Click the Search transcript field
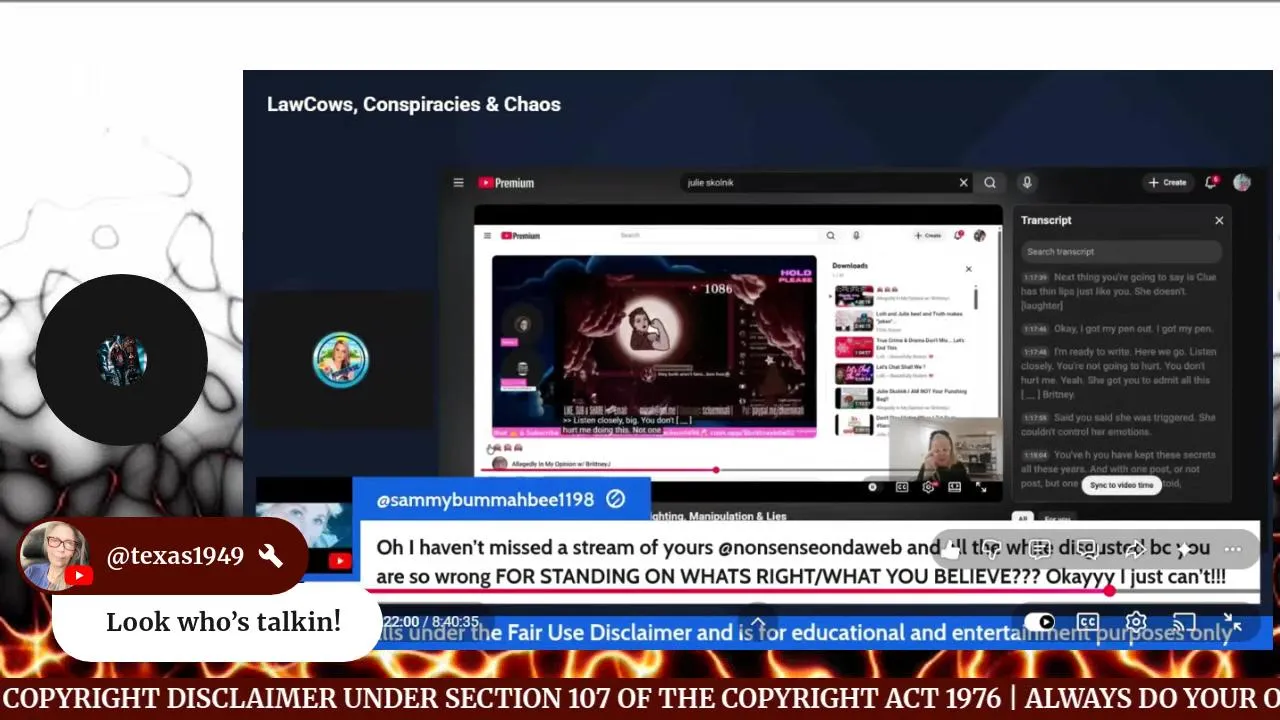 click(x=1121, y=252)
